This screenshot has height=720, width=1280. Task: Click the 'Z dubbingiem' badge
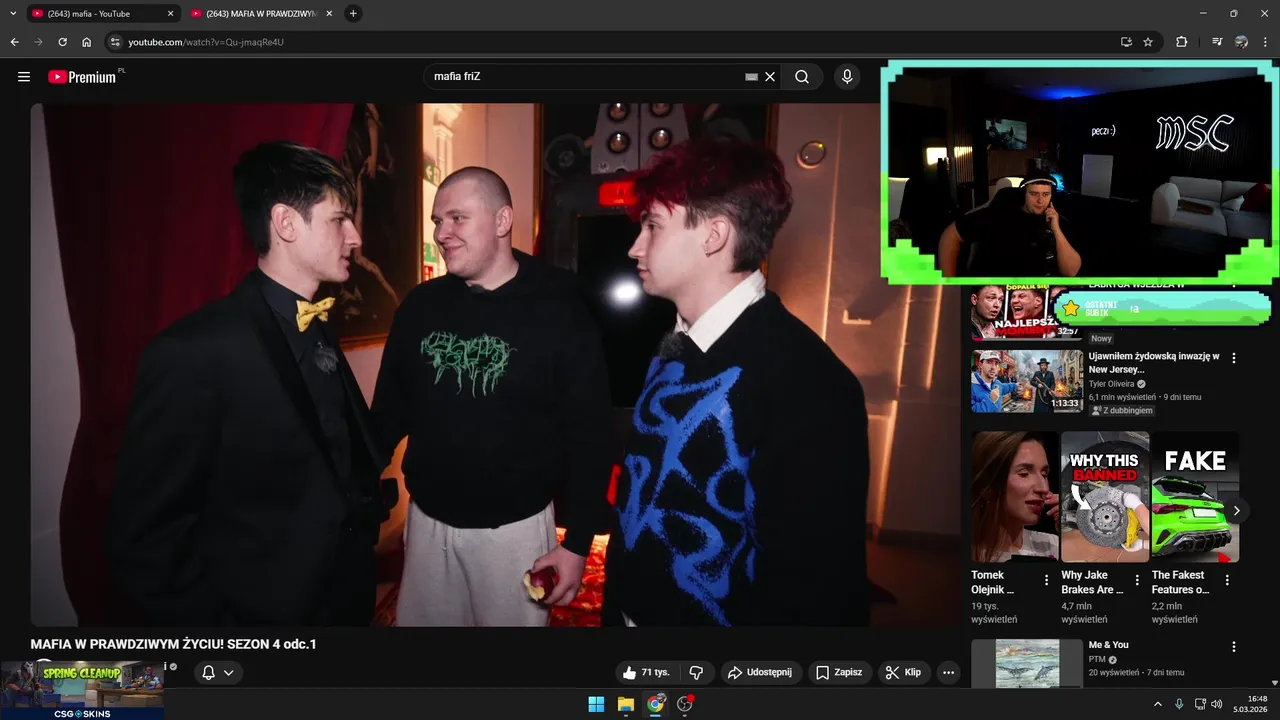(1122, 411)
